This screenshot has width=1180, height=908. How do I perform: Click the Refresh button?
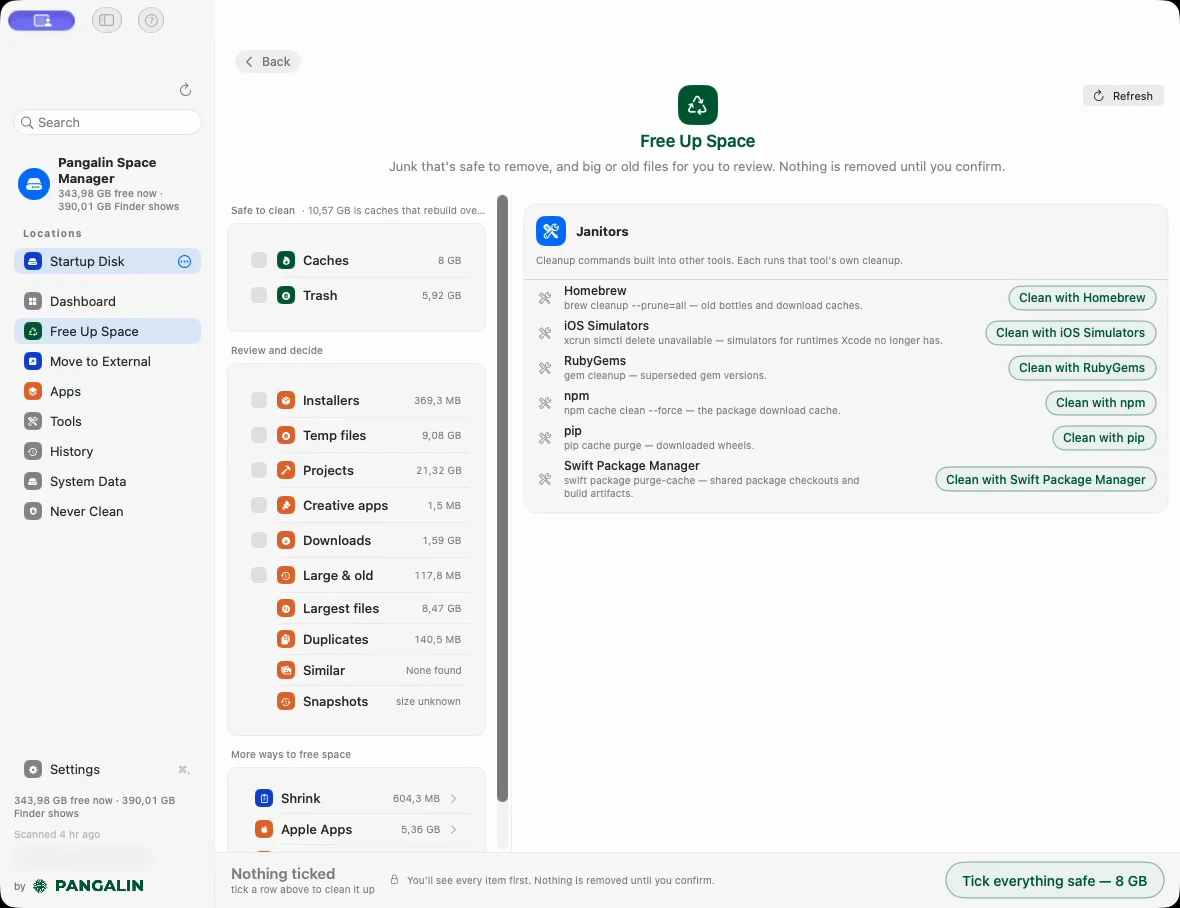coord(1123,96)
